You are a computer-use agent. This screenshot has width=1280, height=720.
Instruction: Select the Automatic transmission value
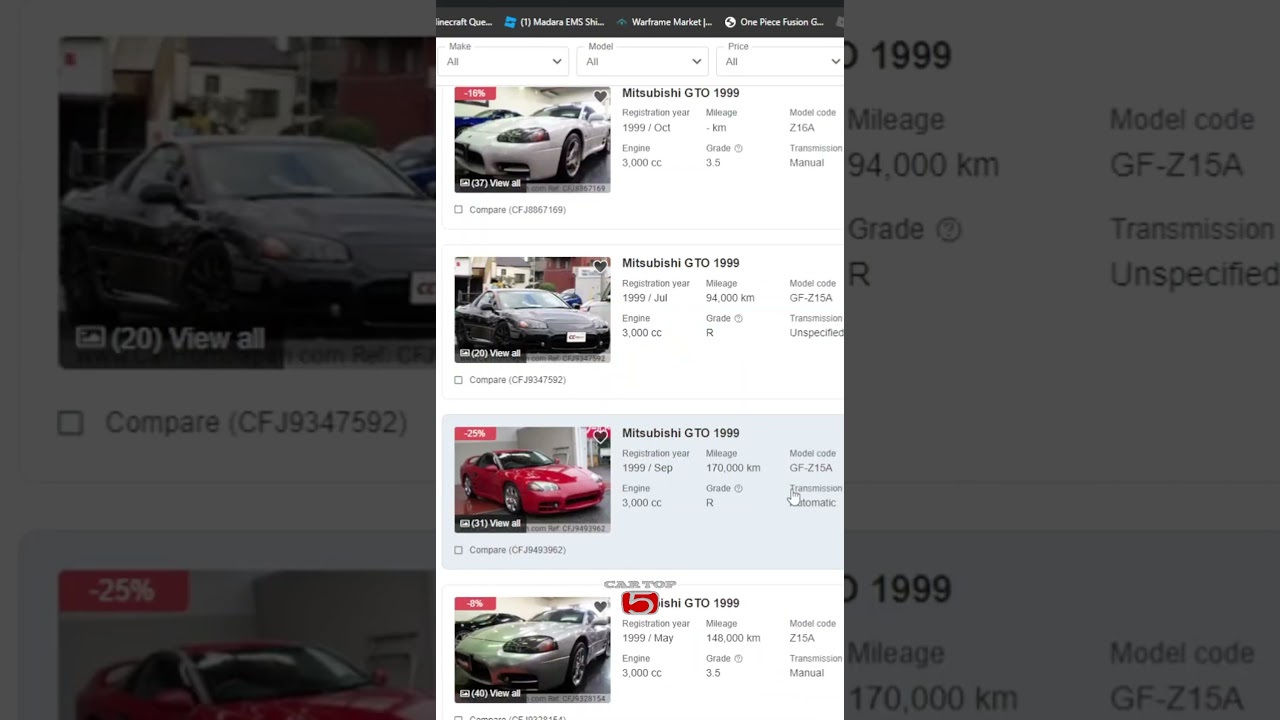pos(813,503)
